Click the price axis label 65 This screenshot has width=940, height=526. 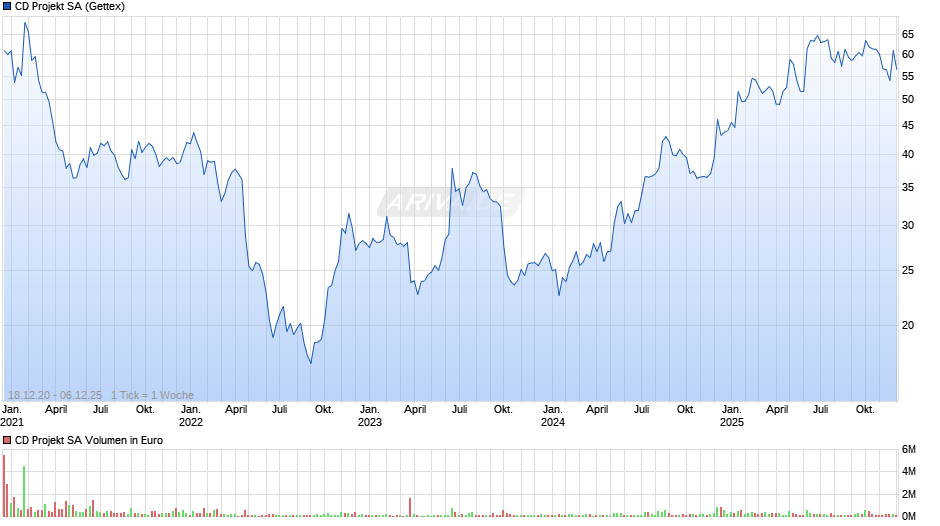pyautogui.click(x=908, y=35)
